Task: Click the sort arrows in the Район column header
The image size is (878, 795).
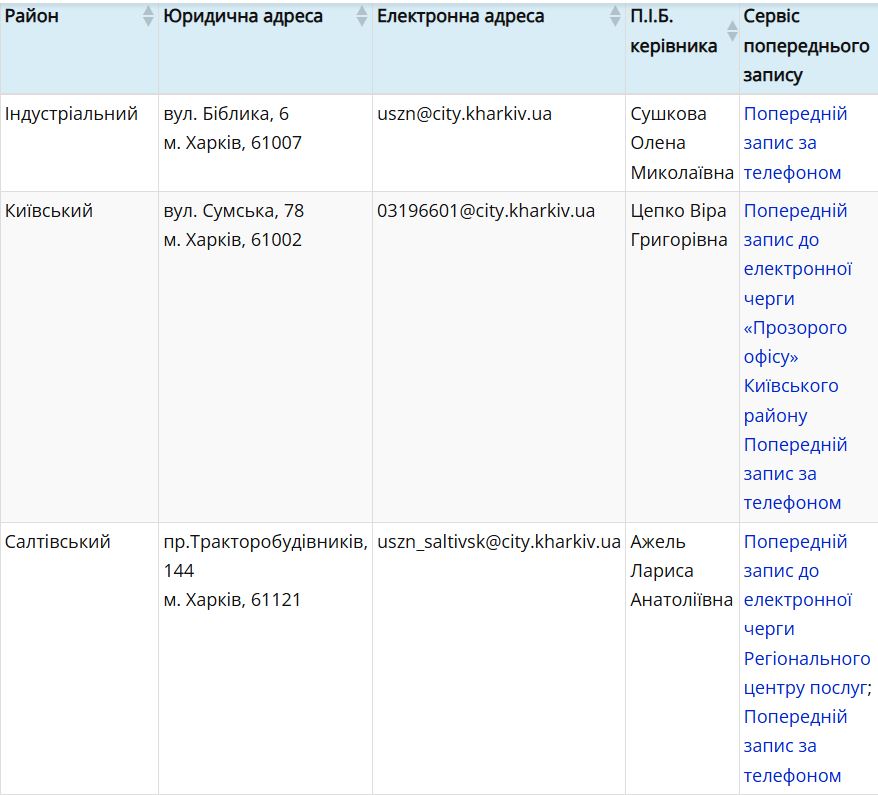Action: (x=148, y=17)
